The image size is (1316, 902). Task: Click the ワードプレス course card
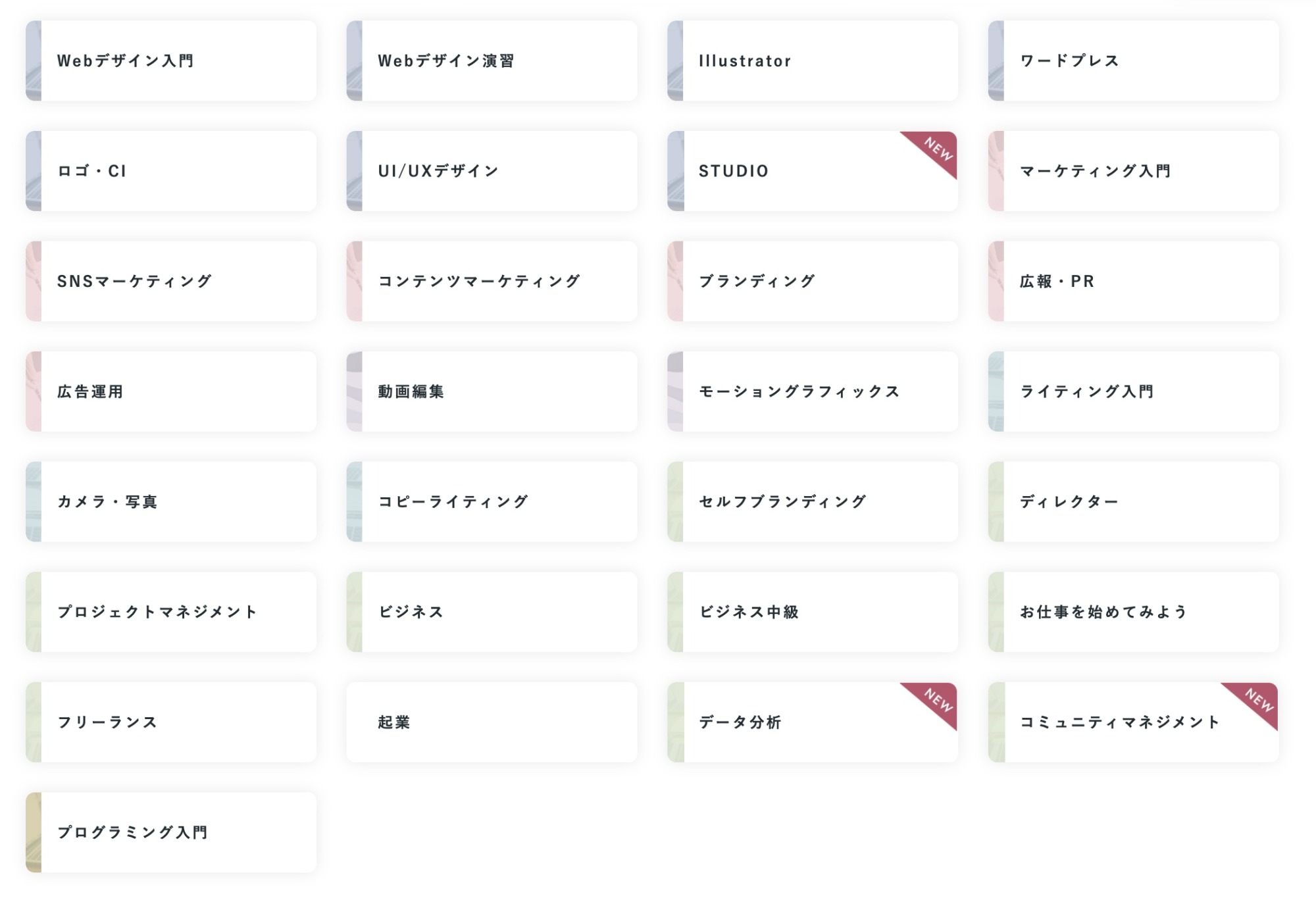(x=1134, y=61)
